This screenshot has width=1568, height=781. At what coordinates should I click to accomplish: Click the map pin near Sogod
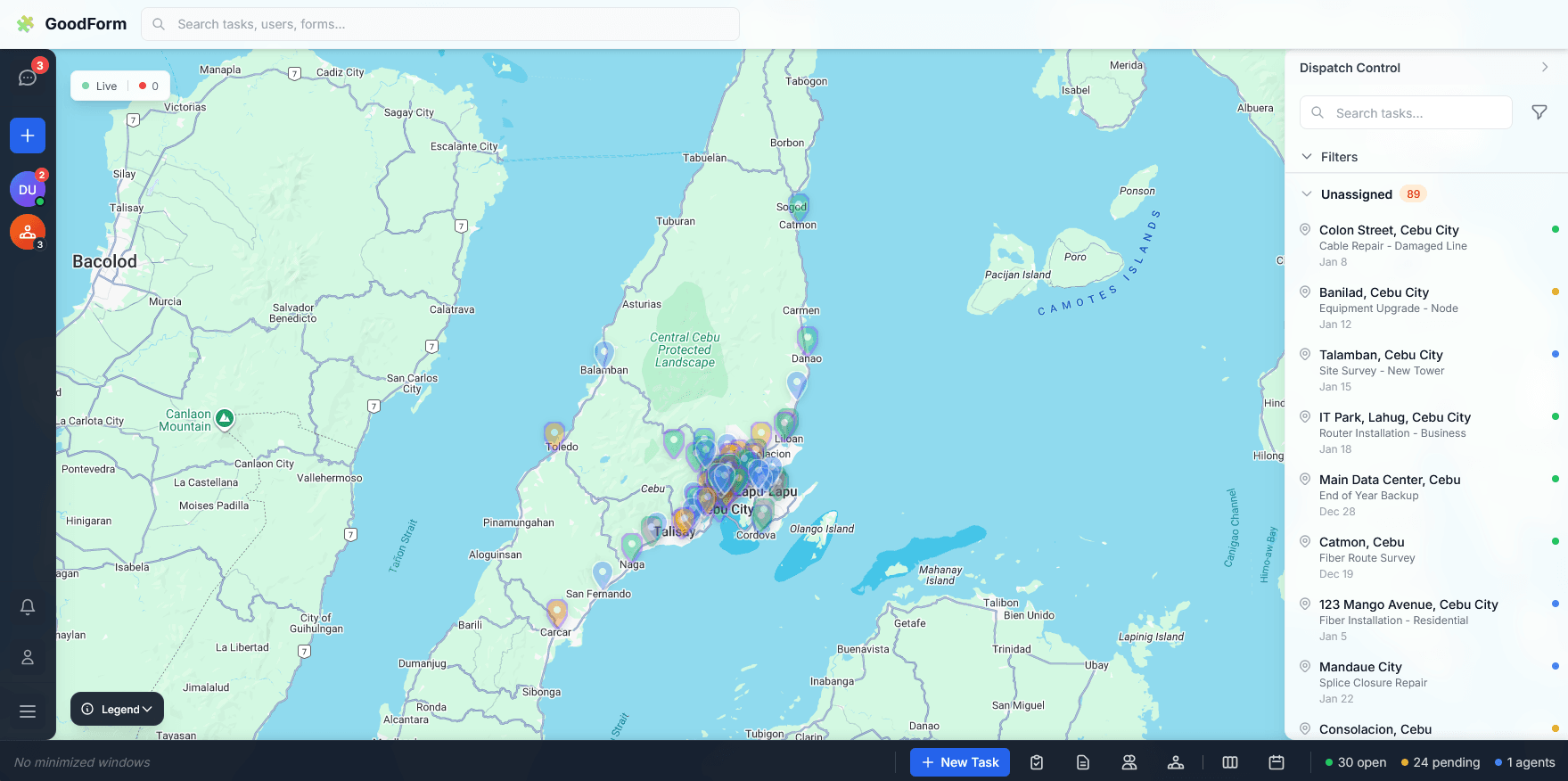click(799, 208)
